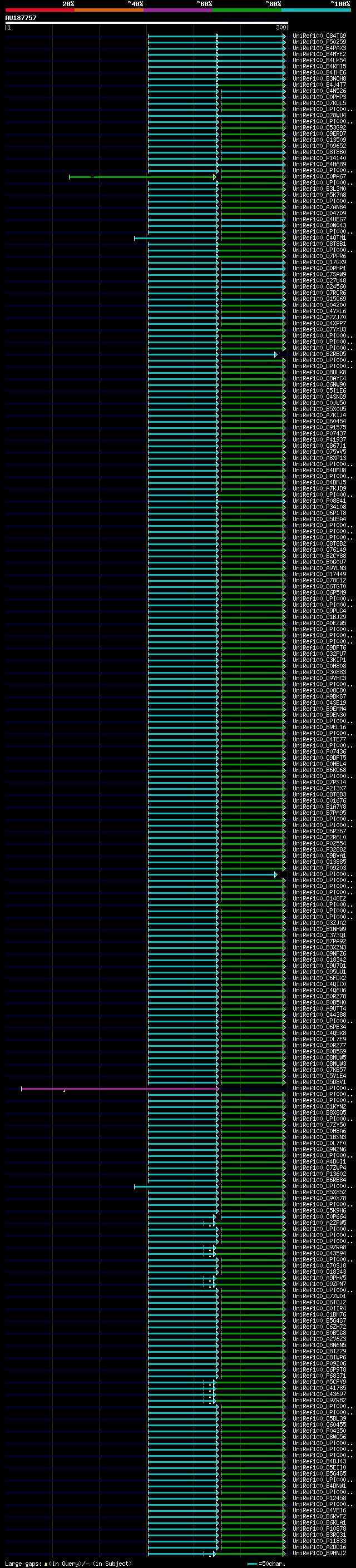356x1568 pixels.
Task: Click hit label UniRef100_C0PA67
Action: [x=319, y=176]
